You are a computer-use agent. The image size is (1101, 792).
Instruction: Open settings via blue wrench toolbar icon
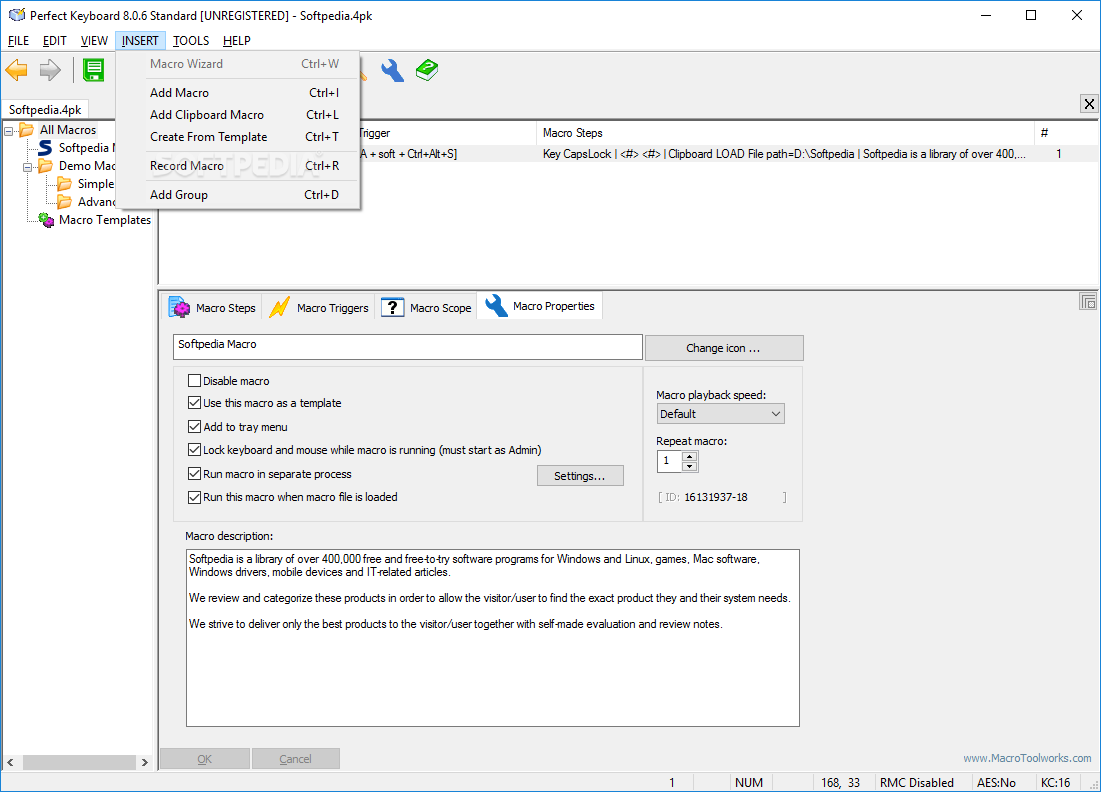point(393,70)
